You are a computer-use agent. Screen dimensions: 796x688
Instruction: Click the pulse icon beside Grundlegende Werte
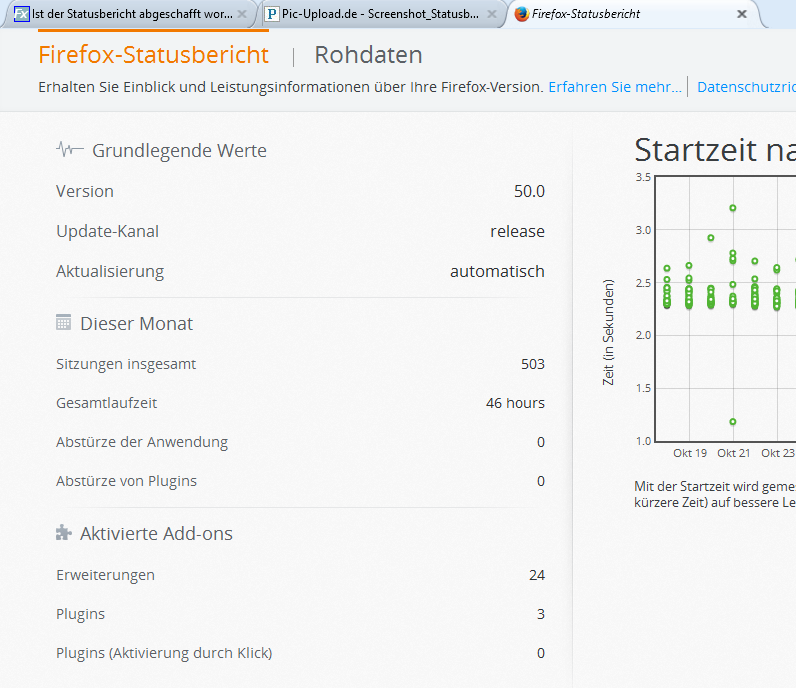point(69,150)
